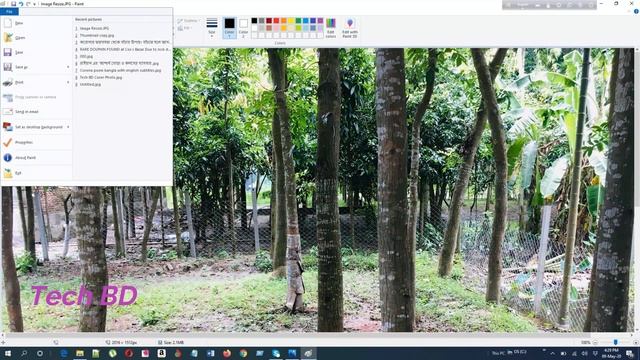Click the taskbar clock and date

click(611, 353)
